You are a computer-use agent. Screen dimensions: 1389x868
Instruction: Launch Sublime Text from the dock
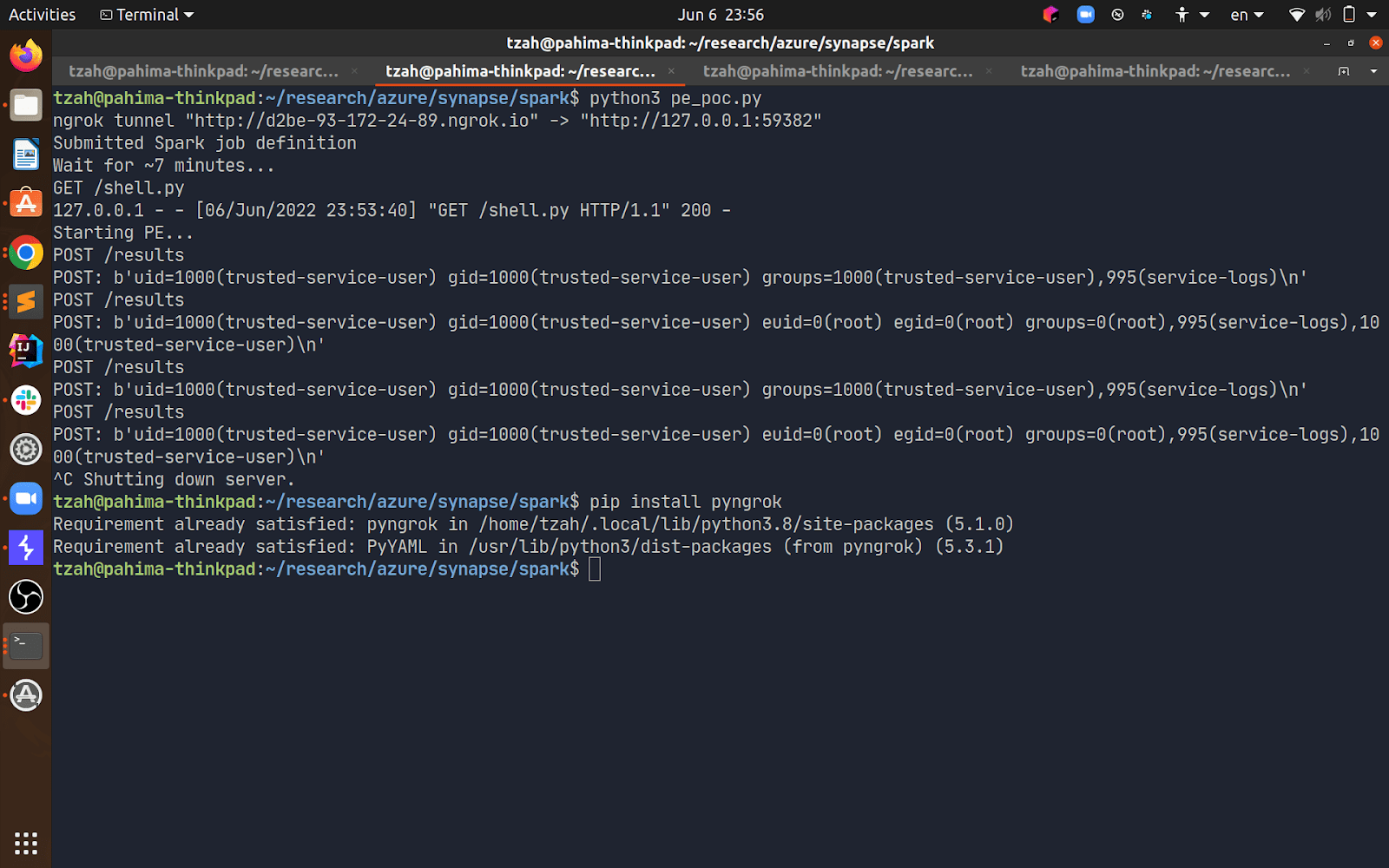click(x=25, y=301)
